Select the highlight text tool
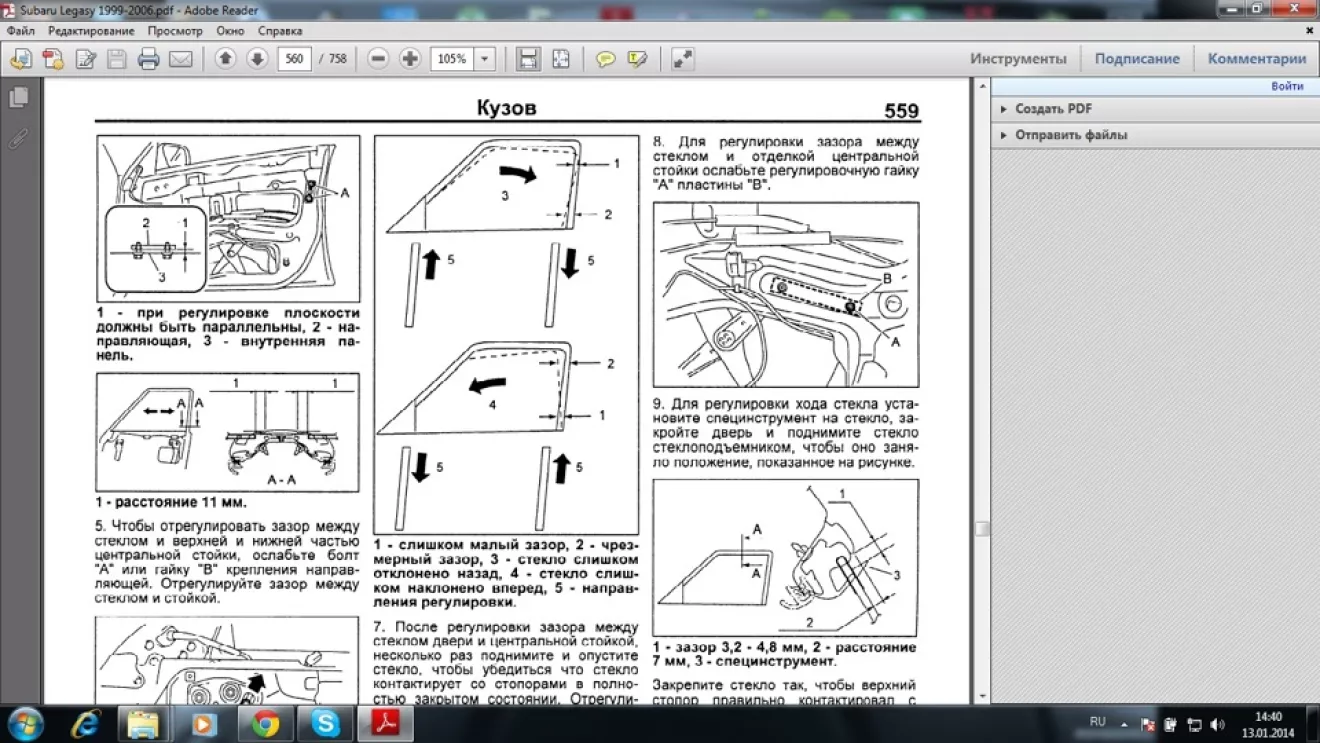This screenshot has height=743, width=1320. click(637, 60)
